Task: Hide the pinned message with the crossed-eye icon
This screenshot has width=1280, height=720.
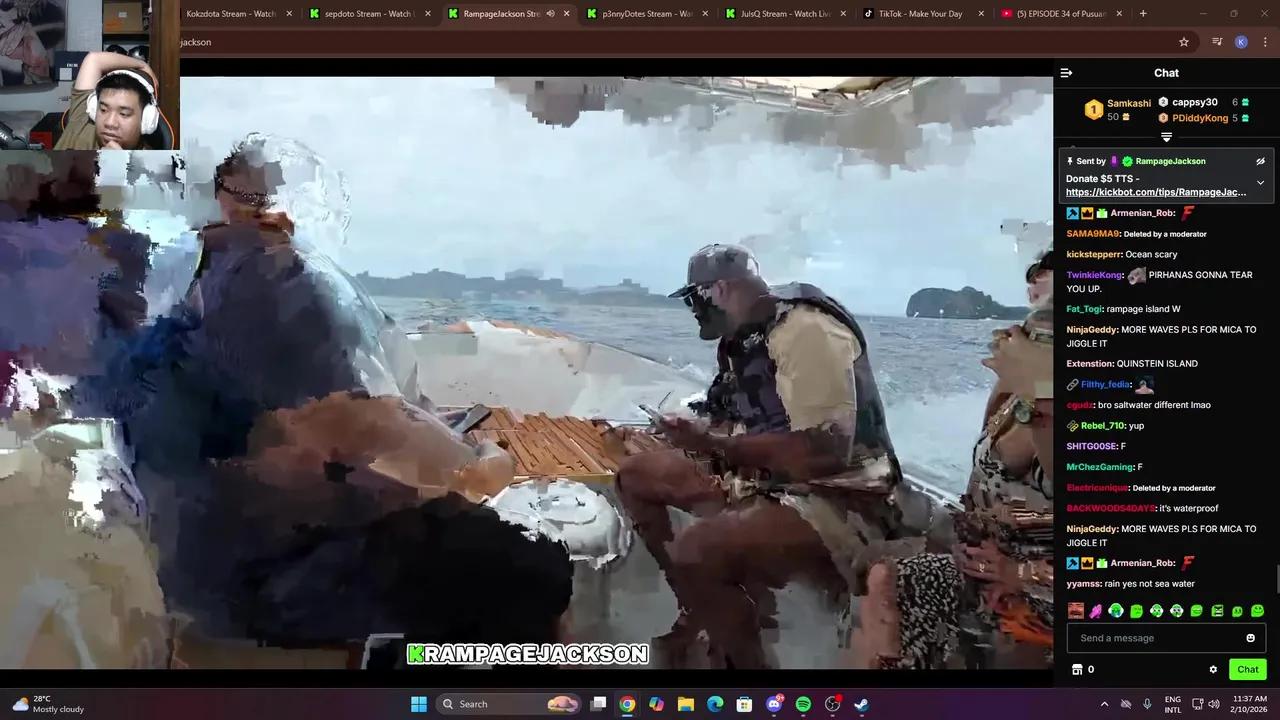Action: [1260, 161]
